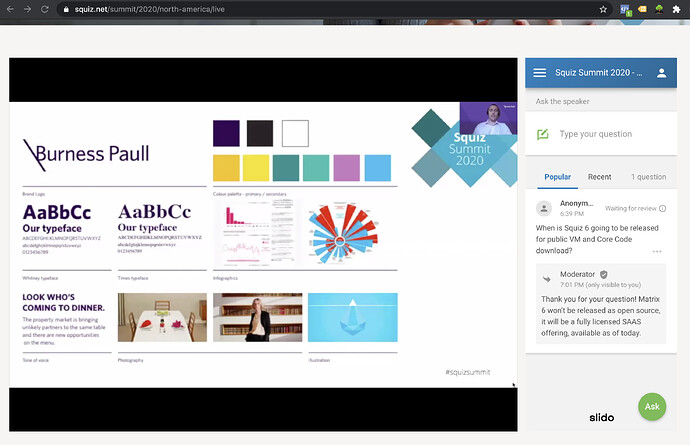Click the edit icon beside Type your question
This screenshot has height=445, width=690.
(542, 134)
